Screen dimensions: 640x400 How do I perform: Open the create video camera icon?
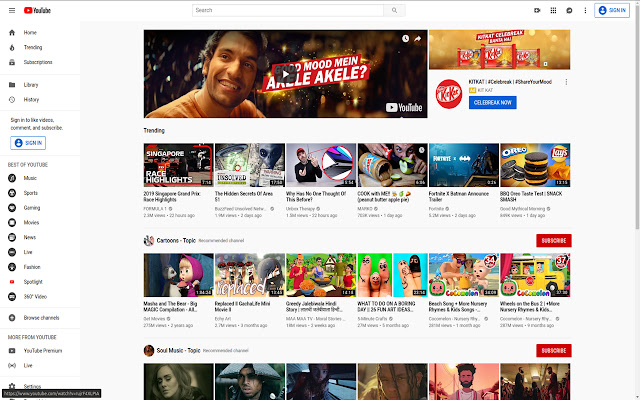pyautogui.click(x=537, y=10)
